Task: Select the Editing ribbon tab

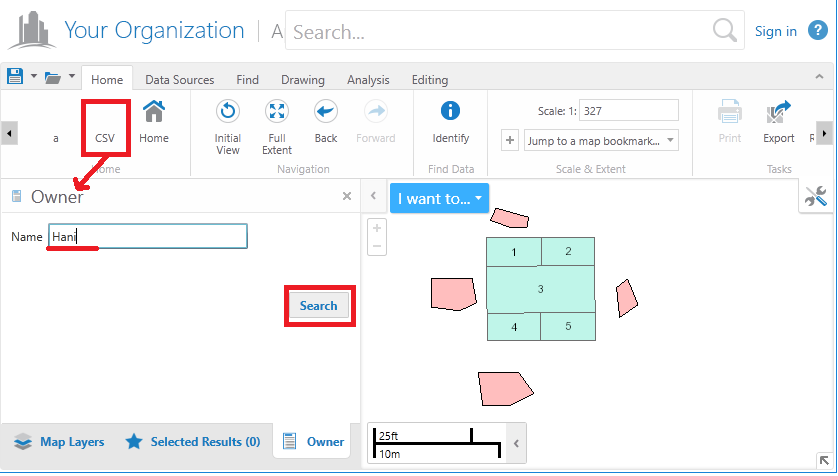Action: 430,80
